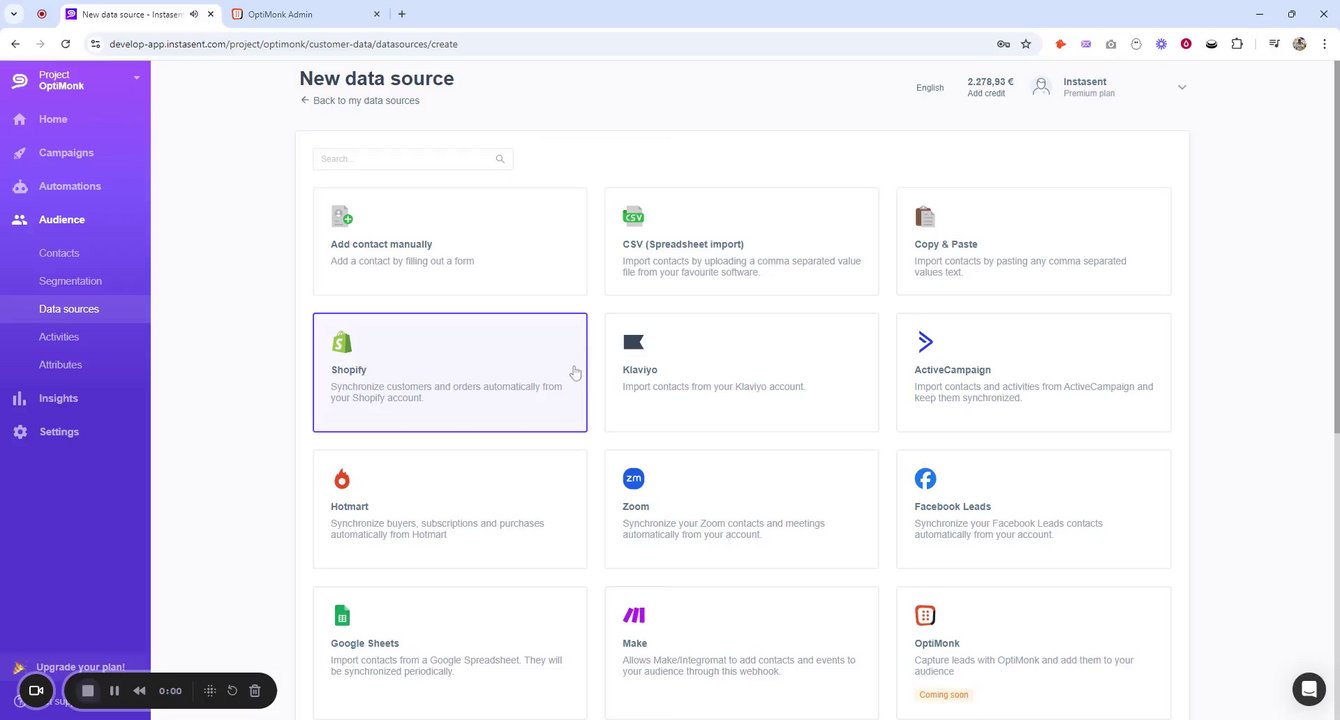Viewport: 1340px width, 720px height.
Task: Click the Make logo icon
Action: (634, 615)
